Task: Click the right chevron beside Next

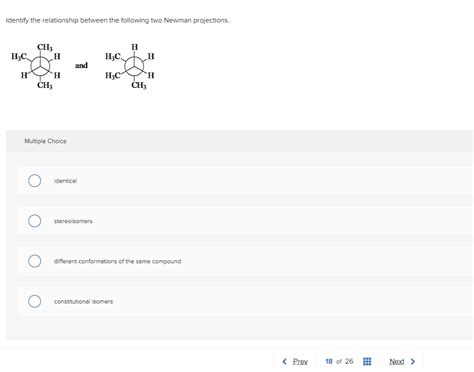Action: [x=413, y=361]
